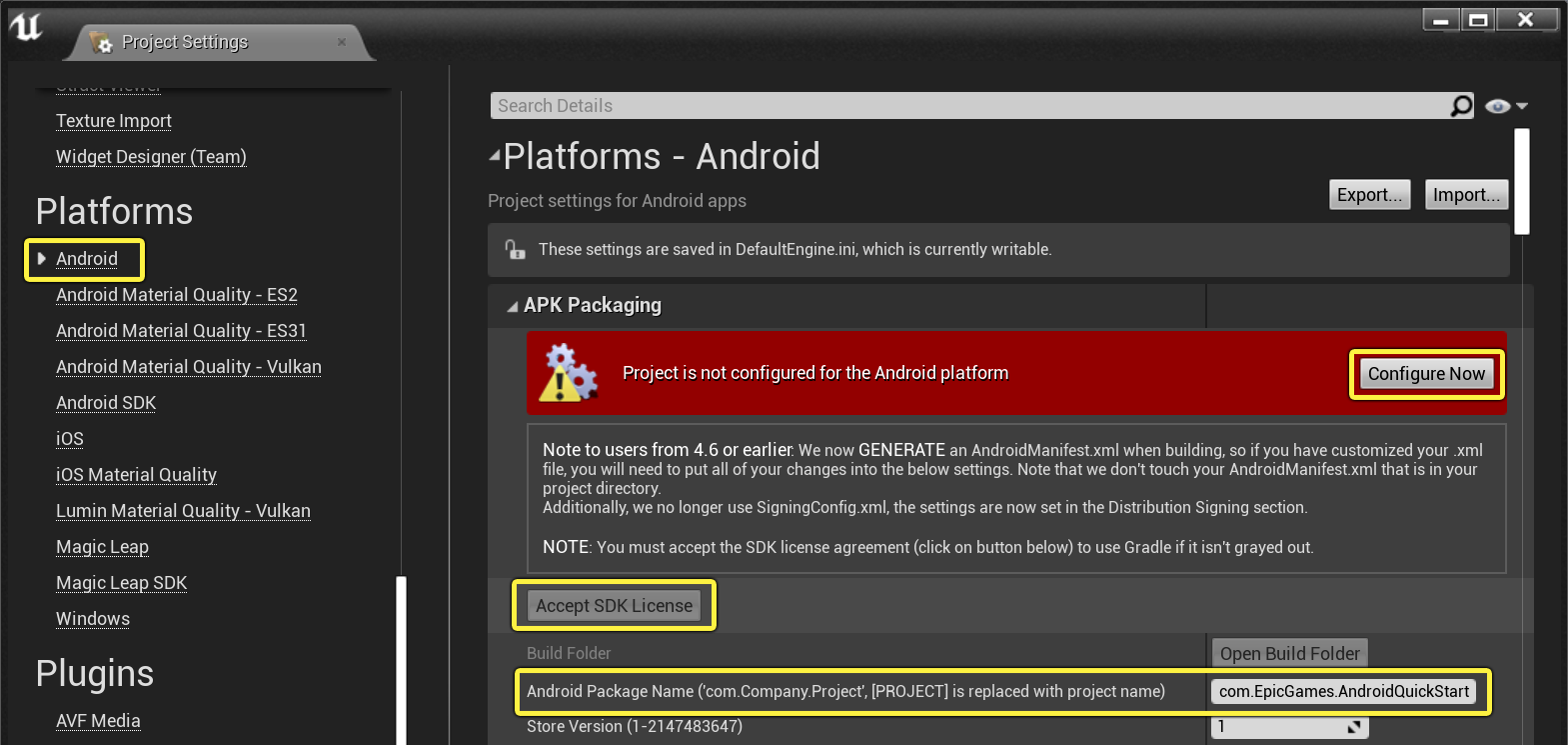
Task: Collapse the APK Packaging section
Action: [512, 307]
